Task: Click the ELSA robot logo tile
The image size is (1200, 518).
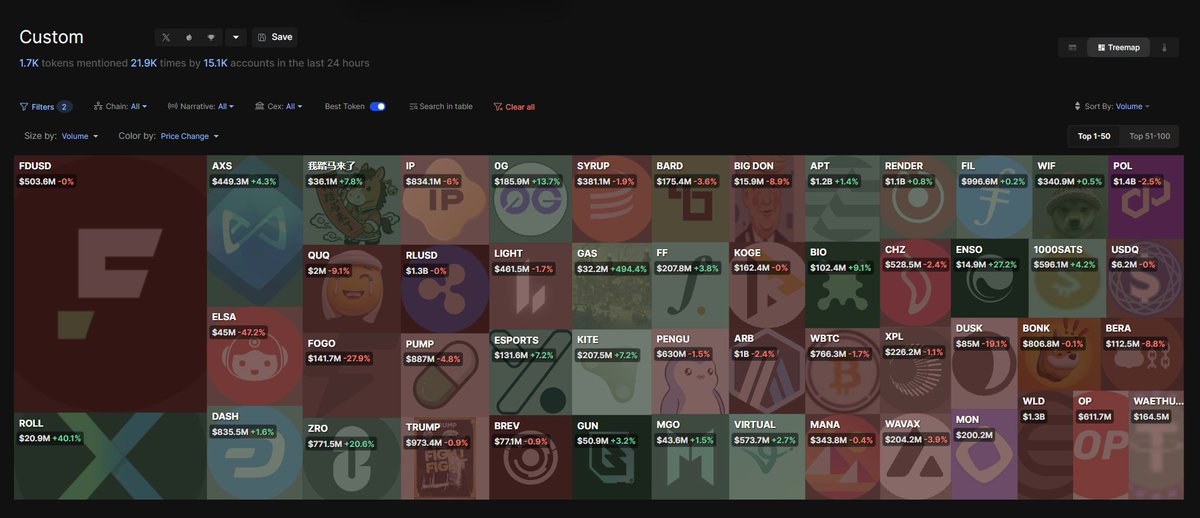Action: pos(254,355)
